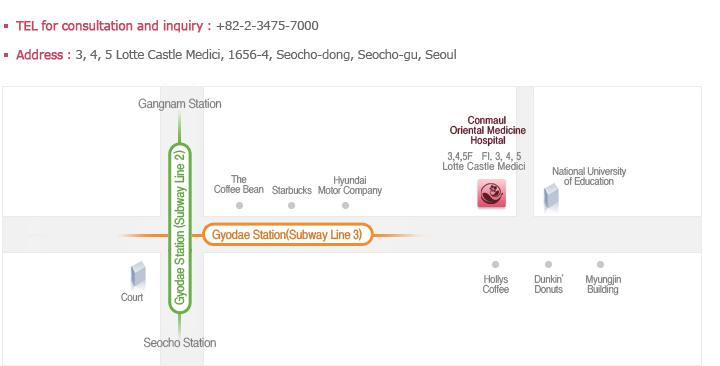Click the Conmaul hospital pink logo icon
The width and height of the screenshot is (720, 366).
click(491, 193)
